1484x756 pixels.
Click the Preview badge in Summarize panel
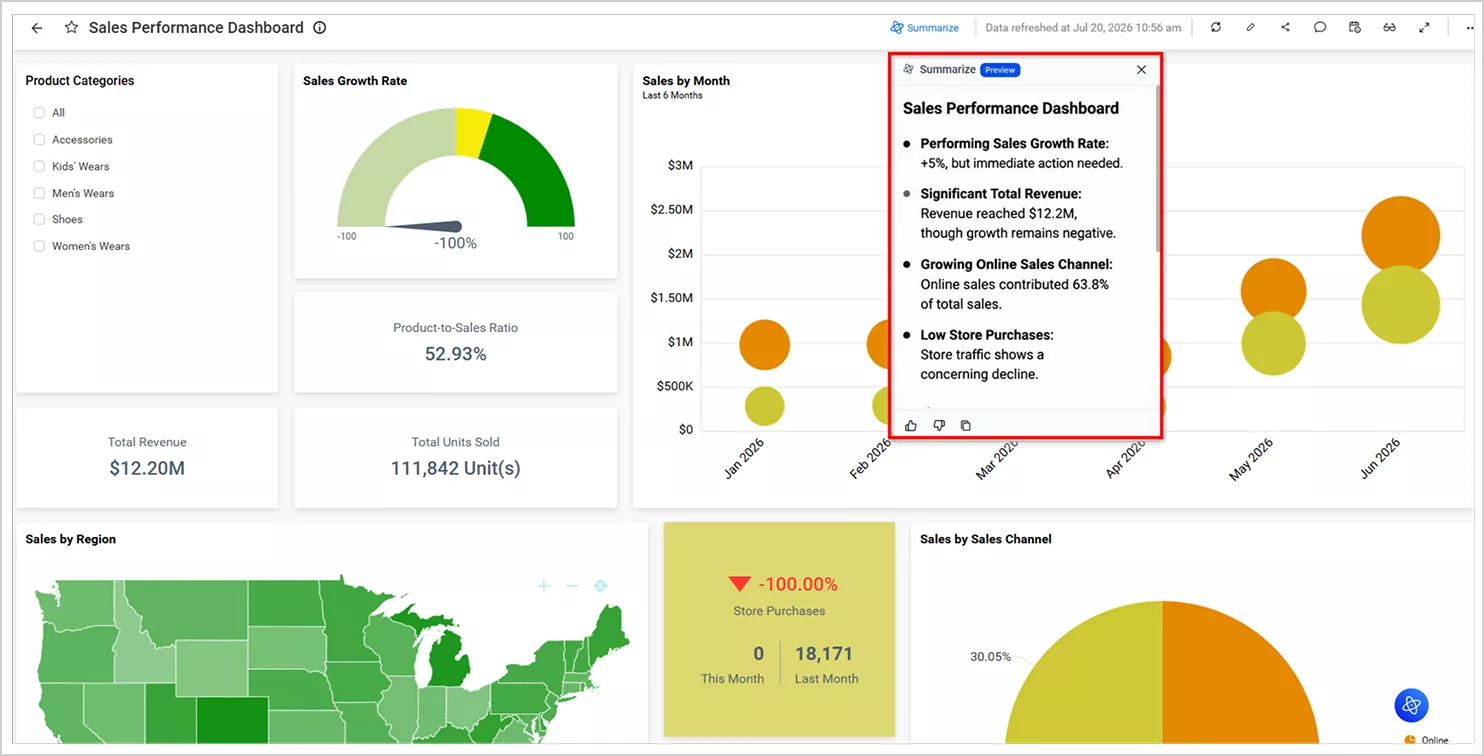pyautogui.click(x=1000, y=70)
